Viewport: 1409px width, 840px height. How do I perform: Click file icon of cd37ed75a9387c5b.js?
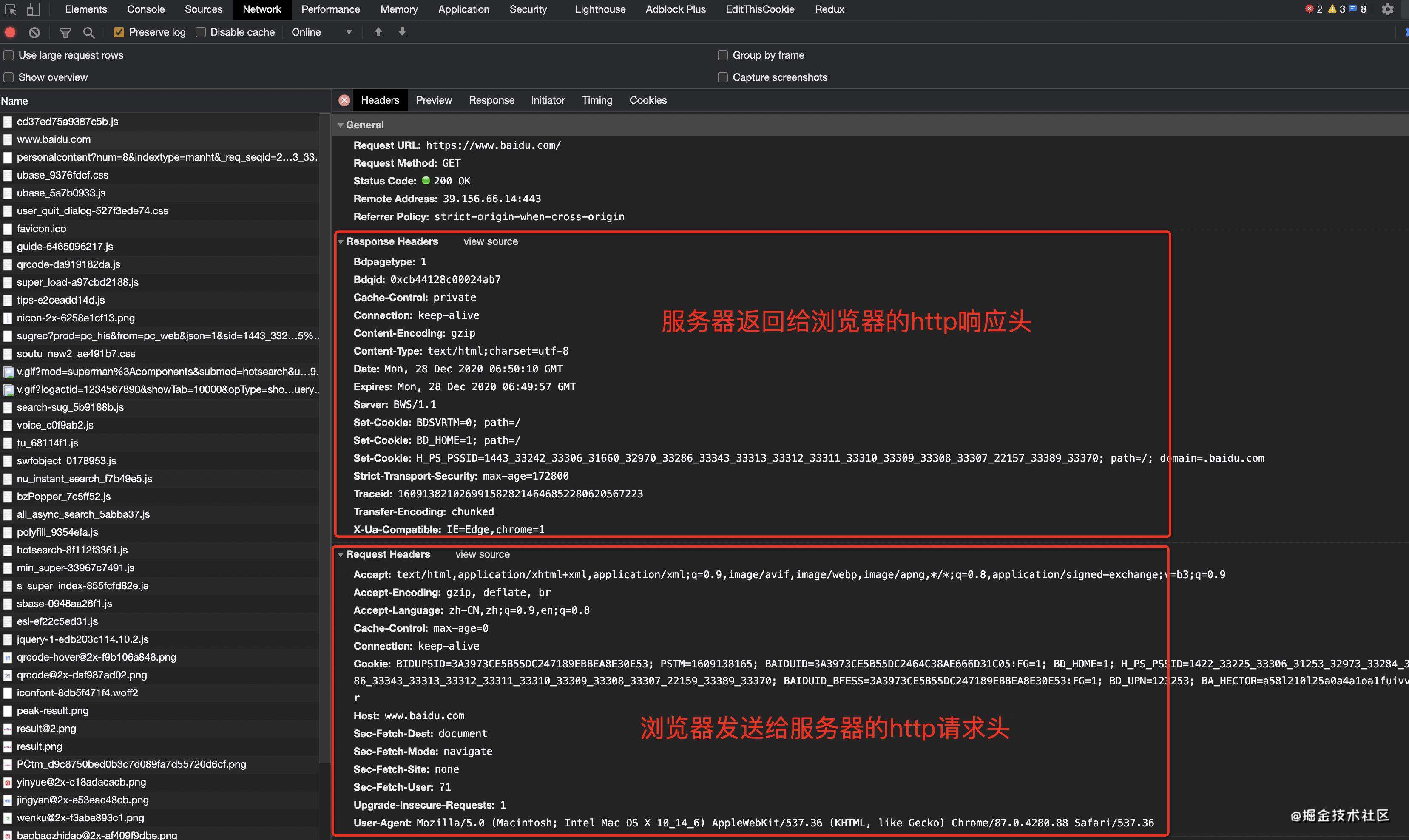(8, 122)
